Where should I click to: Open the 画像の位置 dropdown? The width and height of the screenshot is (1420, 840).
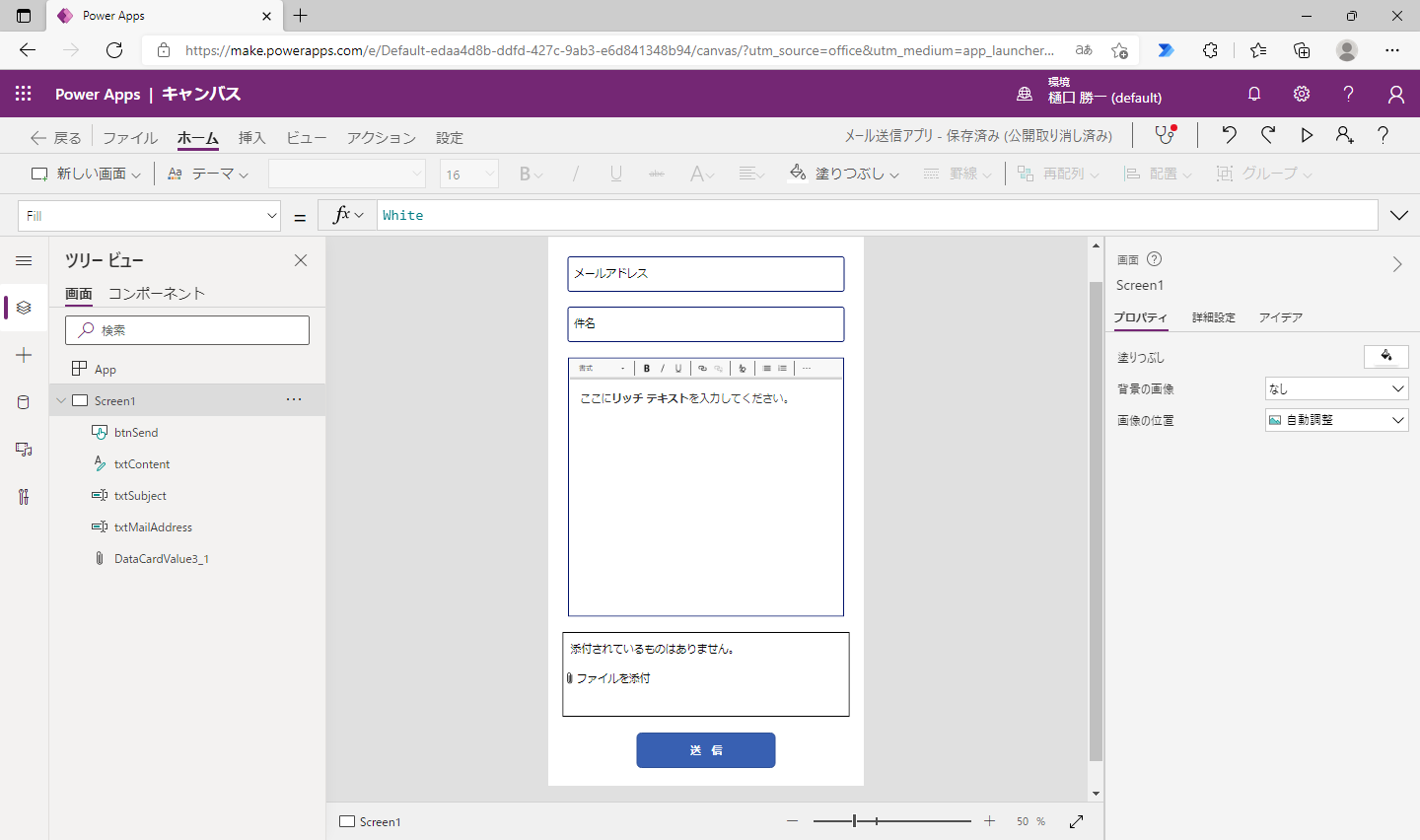coord(1336,420)
